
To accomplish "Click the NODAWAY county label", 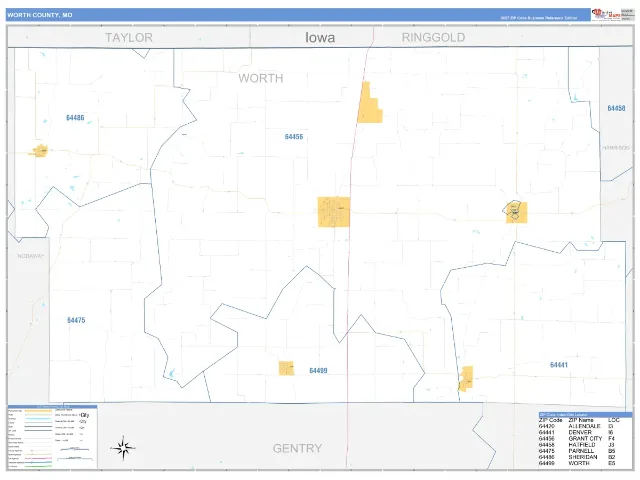I will tap(31, 256).
